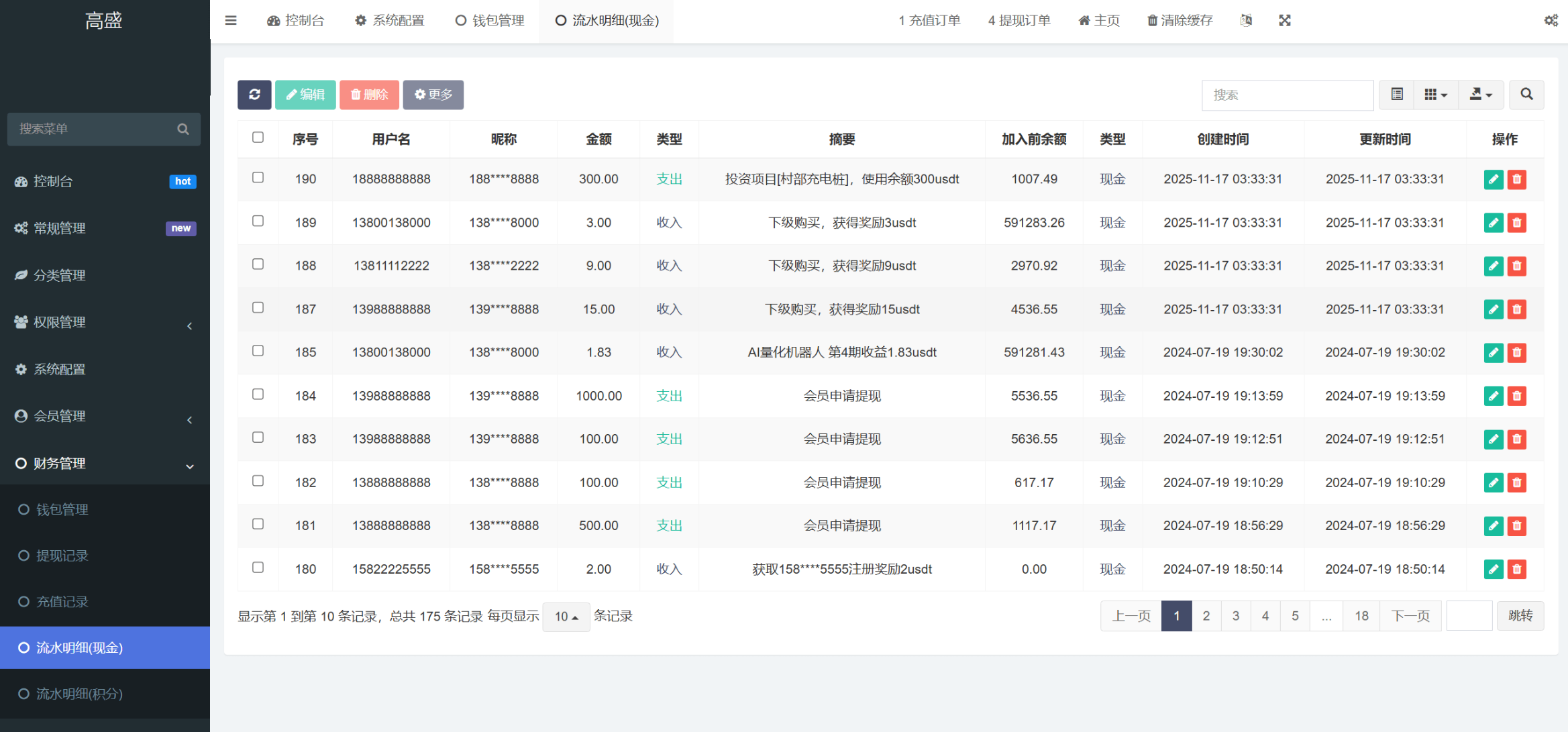The width and height of the screenshot is (1568, 732).
Task: Toggle the sidebar collapse hamburger icon
Action: click(x=231, y=20)
